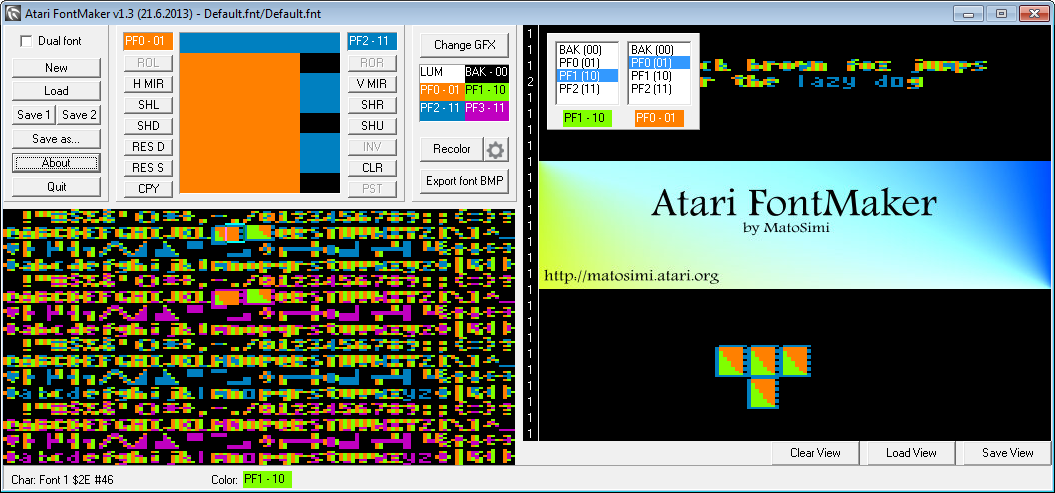Select PF1 (10) in the right recolor list

click(x=659, y=75)
